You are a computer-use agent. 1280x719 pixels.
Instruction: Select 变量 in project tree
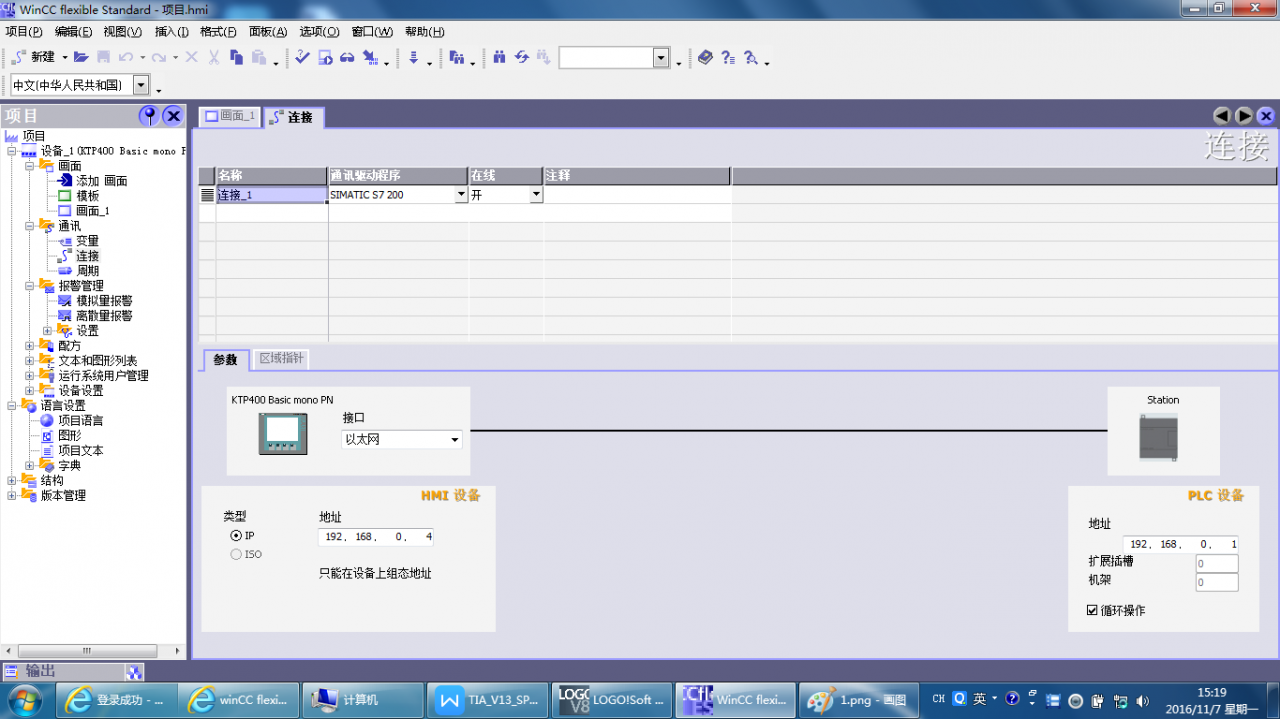pos(87,241)
